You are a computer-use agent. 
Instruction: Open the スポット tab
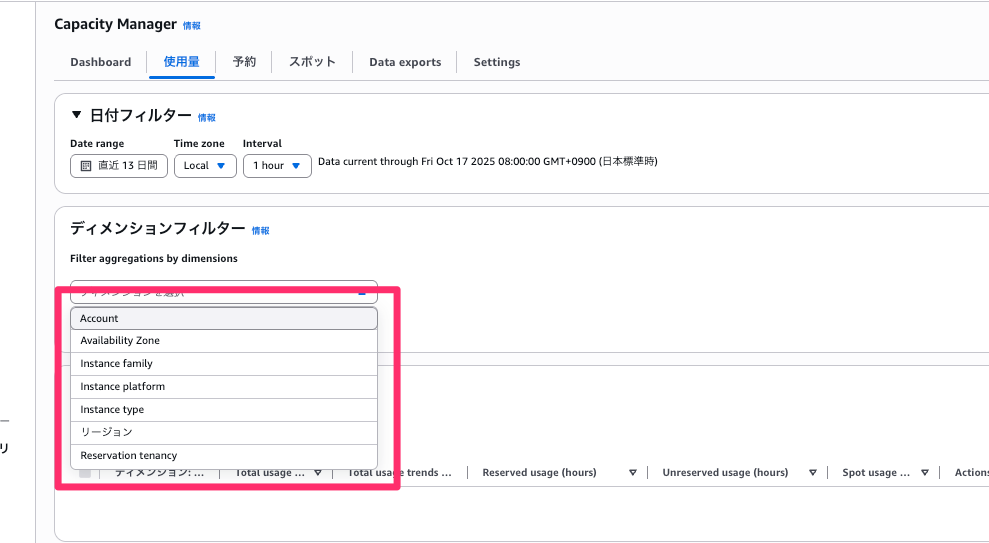pyautogui.click(x=312, y=62)
